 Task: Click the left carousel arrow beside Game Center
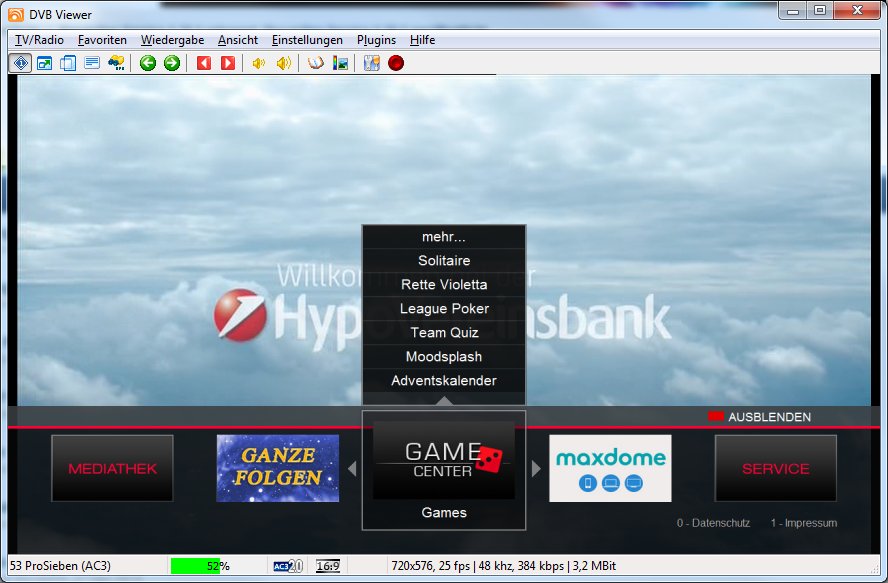352,469
